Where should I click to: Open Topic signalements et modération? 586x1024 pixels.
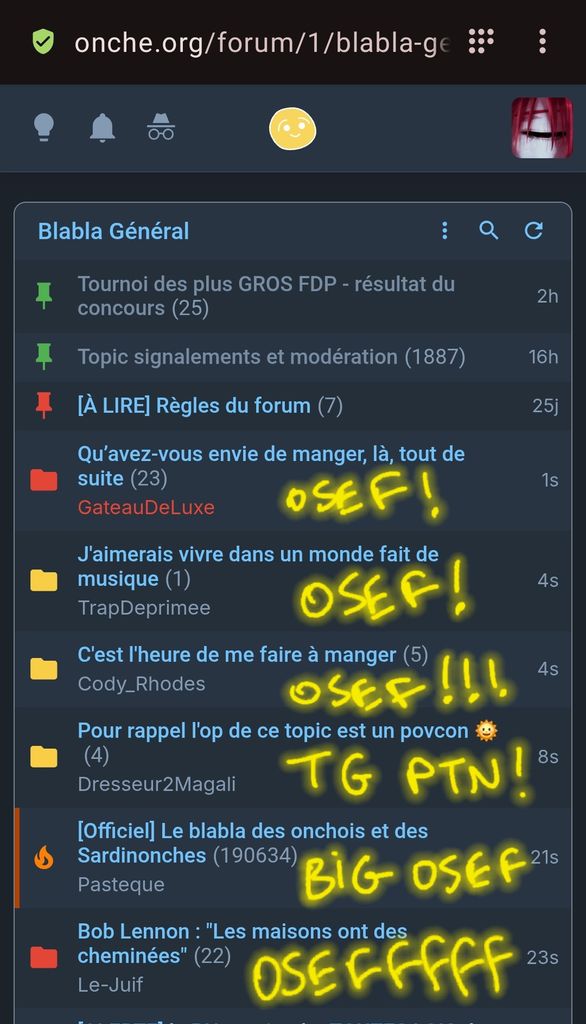(x=271, y=357)
